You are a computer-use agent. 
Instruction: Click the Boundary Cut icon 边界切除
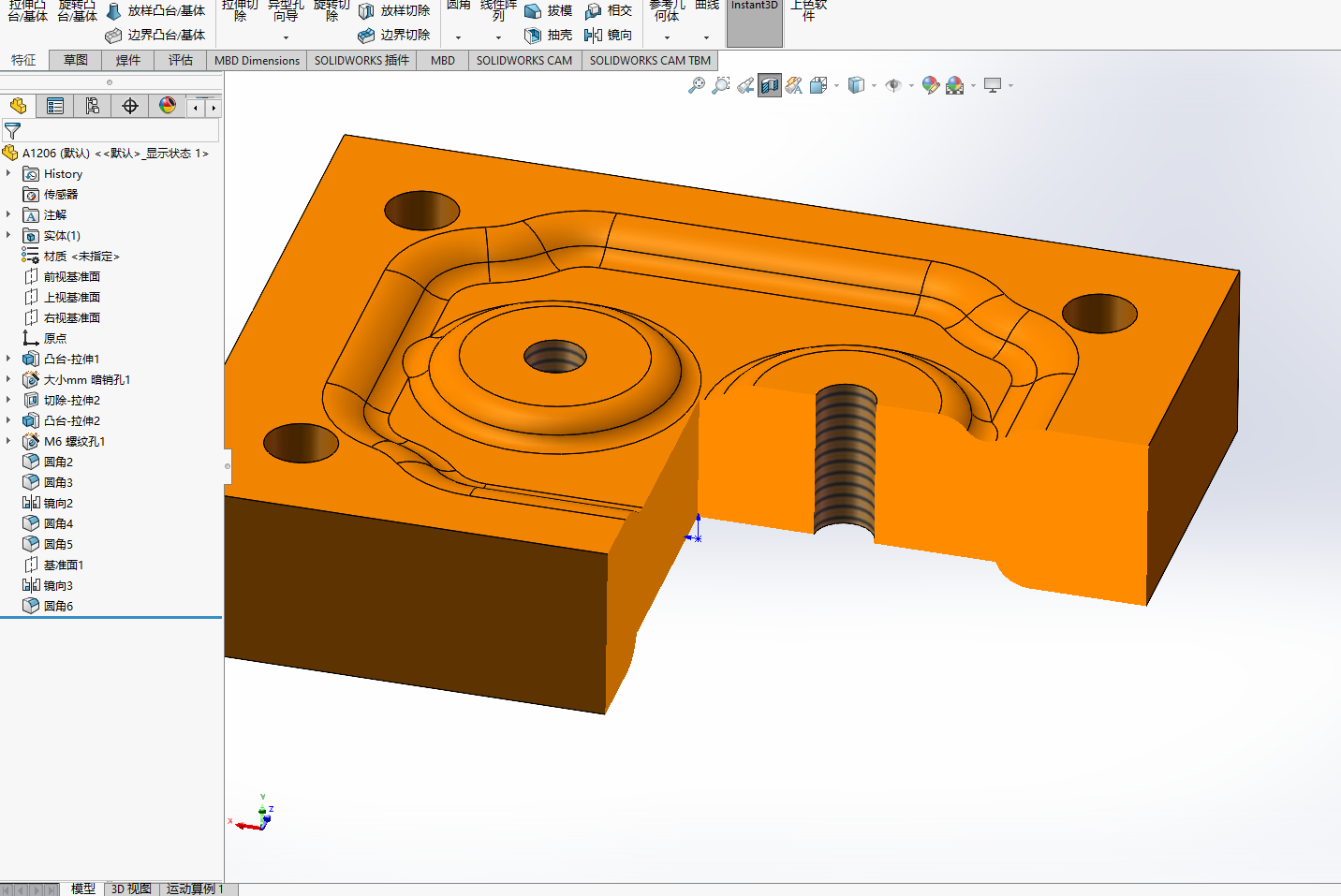[394, 35]
